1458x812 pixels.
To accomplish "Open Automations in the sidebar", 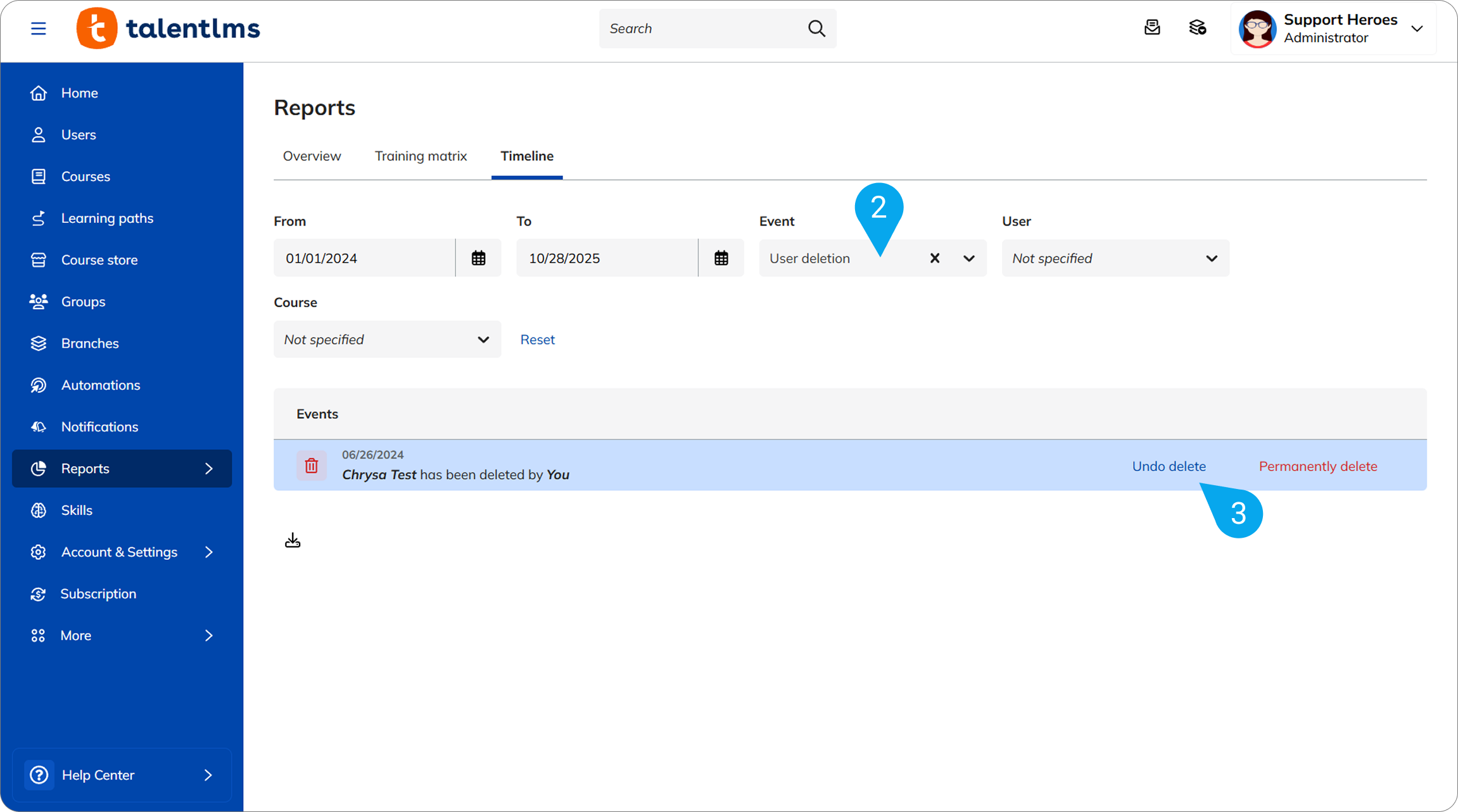I will coord(100,385).
